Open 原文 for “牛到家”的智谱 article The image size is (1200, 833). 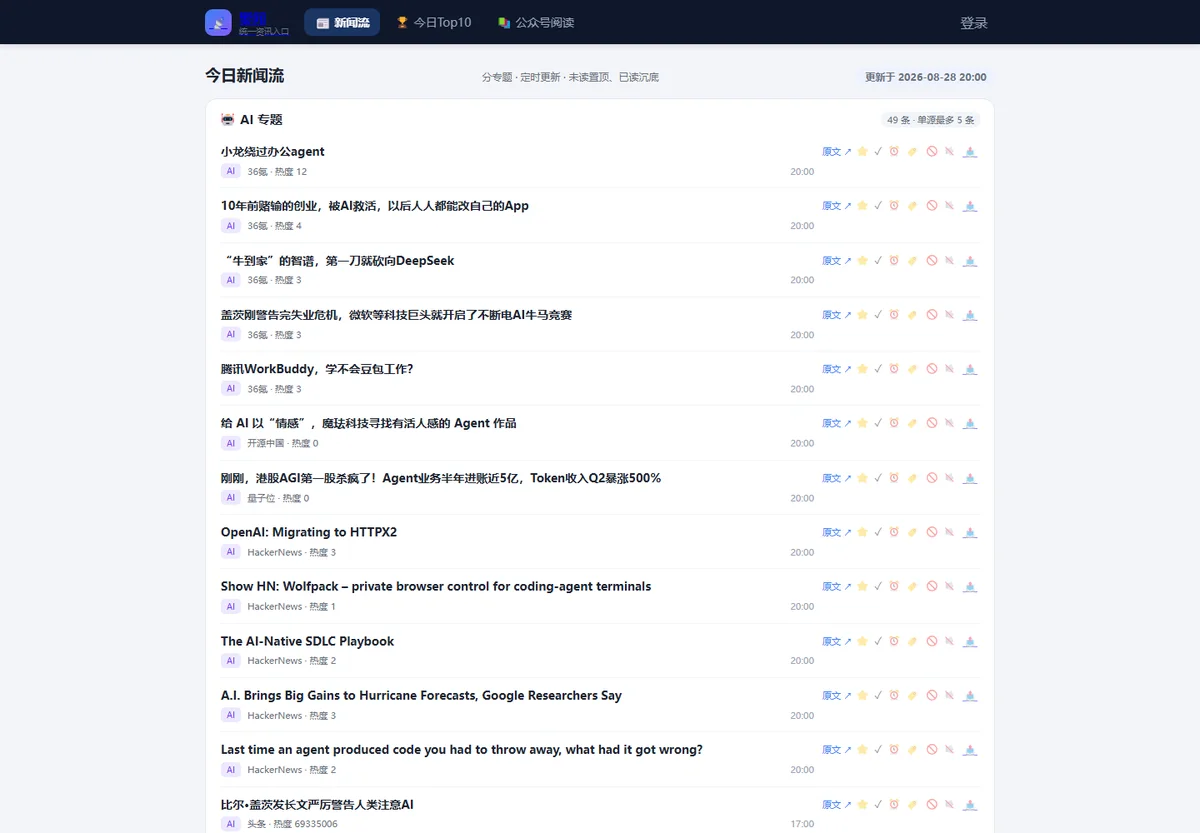click(x=836, y=261)
